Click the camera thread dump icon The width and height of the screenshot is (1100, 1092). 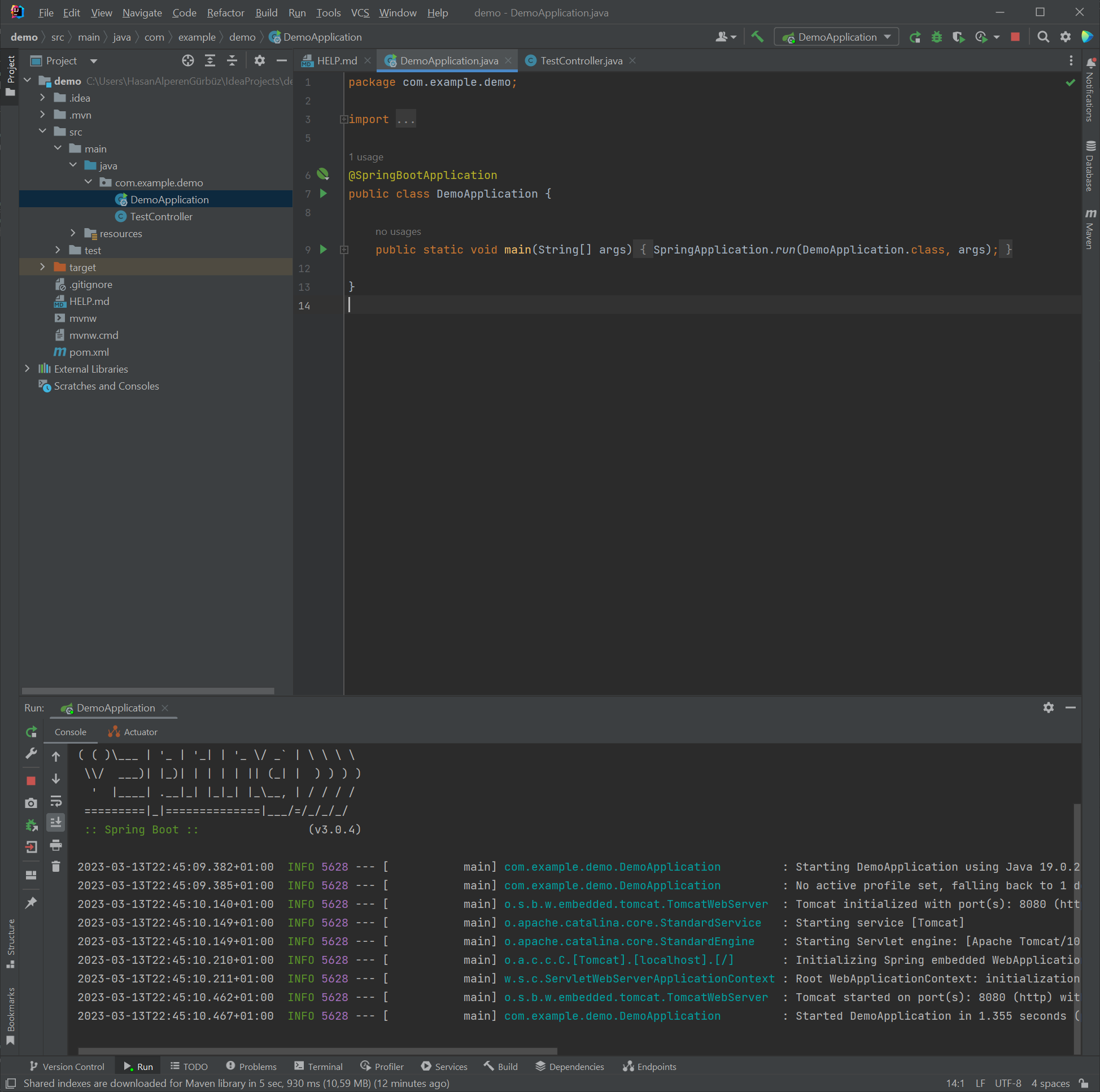coord(31,803)
